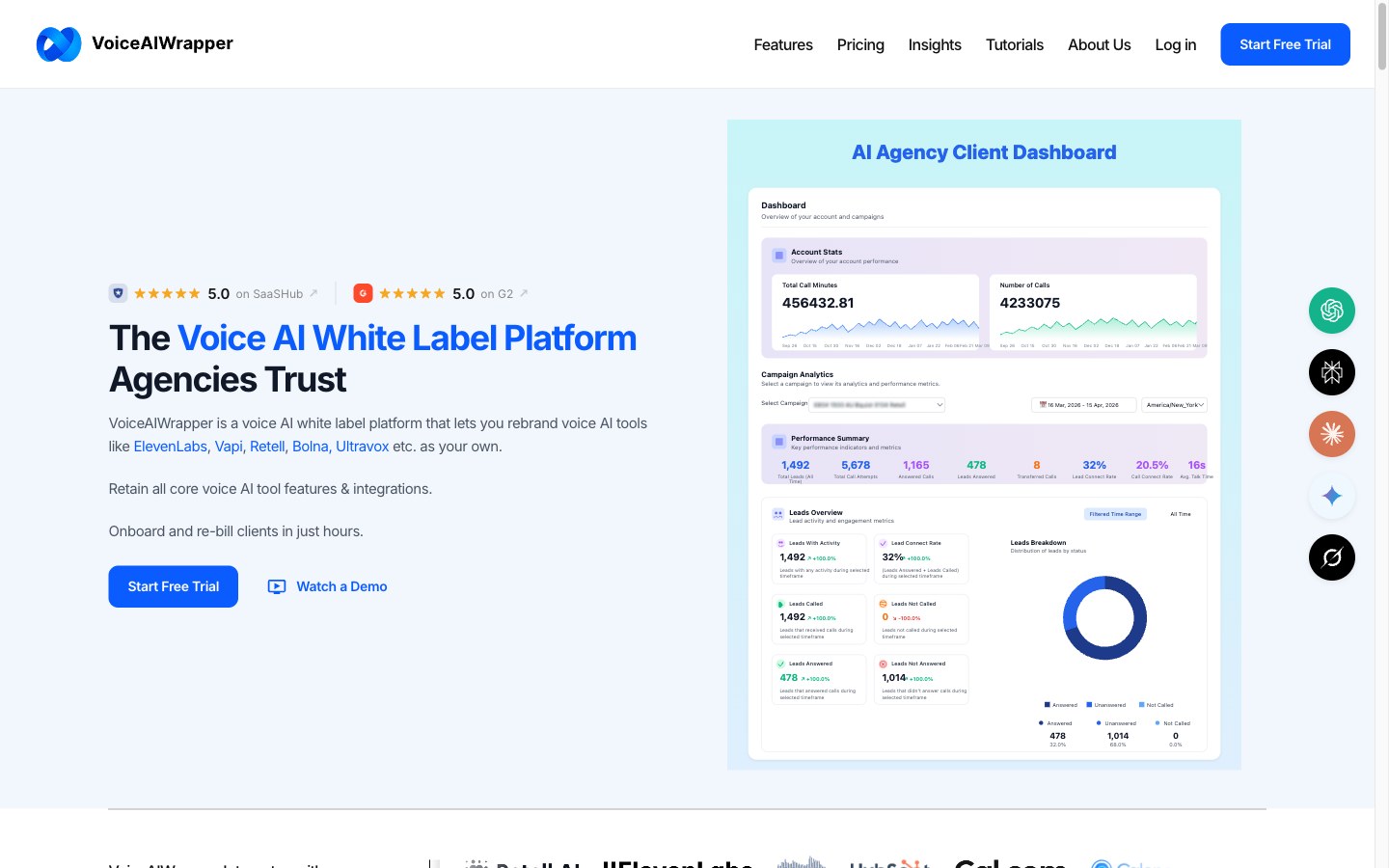Click the Number of Calls value 4233075
The height and width of the screenshot is (868, 1389).
(1030, 303)
